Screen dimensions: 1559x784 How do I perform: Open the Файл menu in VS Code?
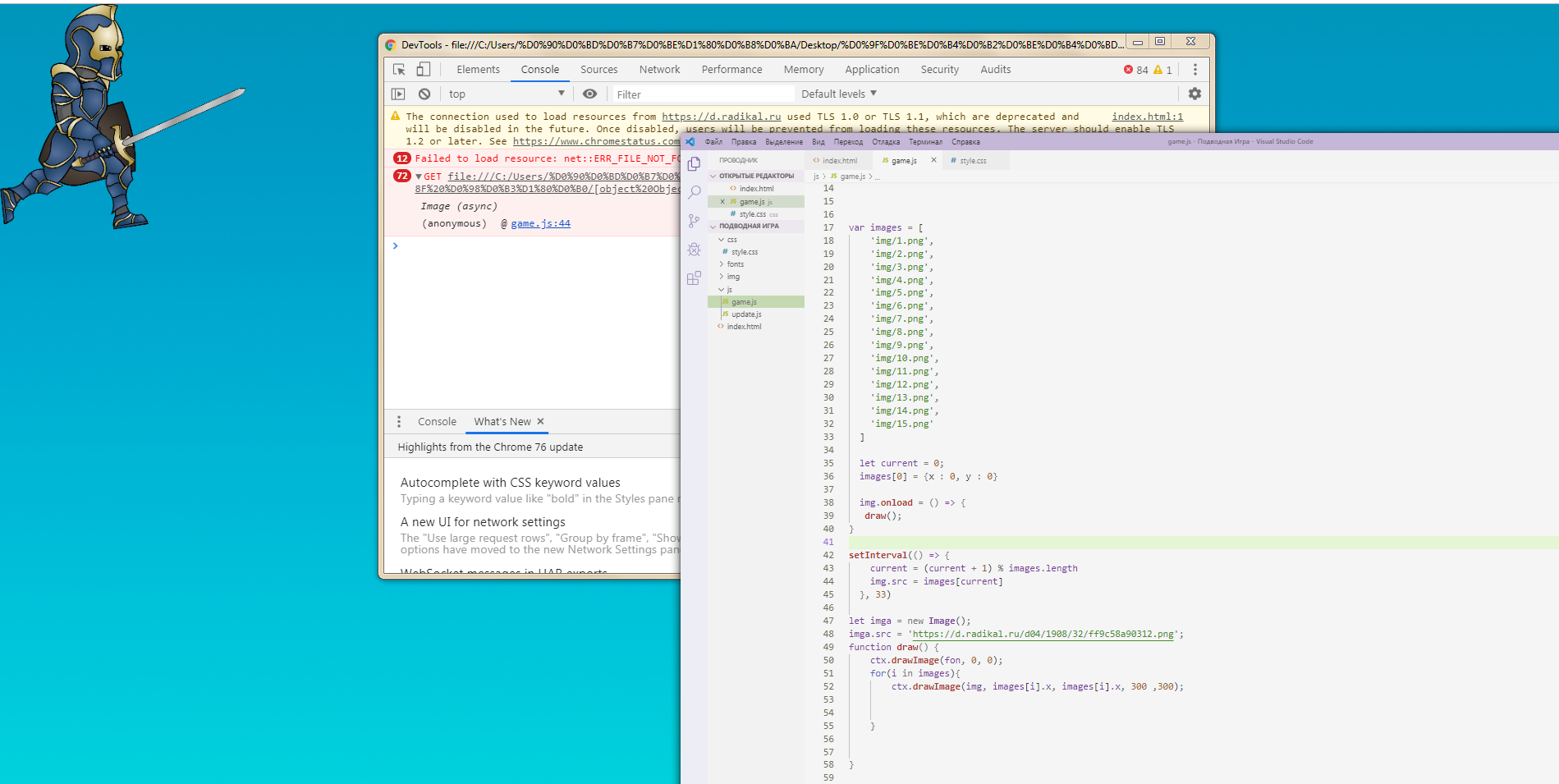tap(713, 142)
